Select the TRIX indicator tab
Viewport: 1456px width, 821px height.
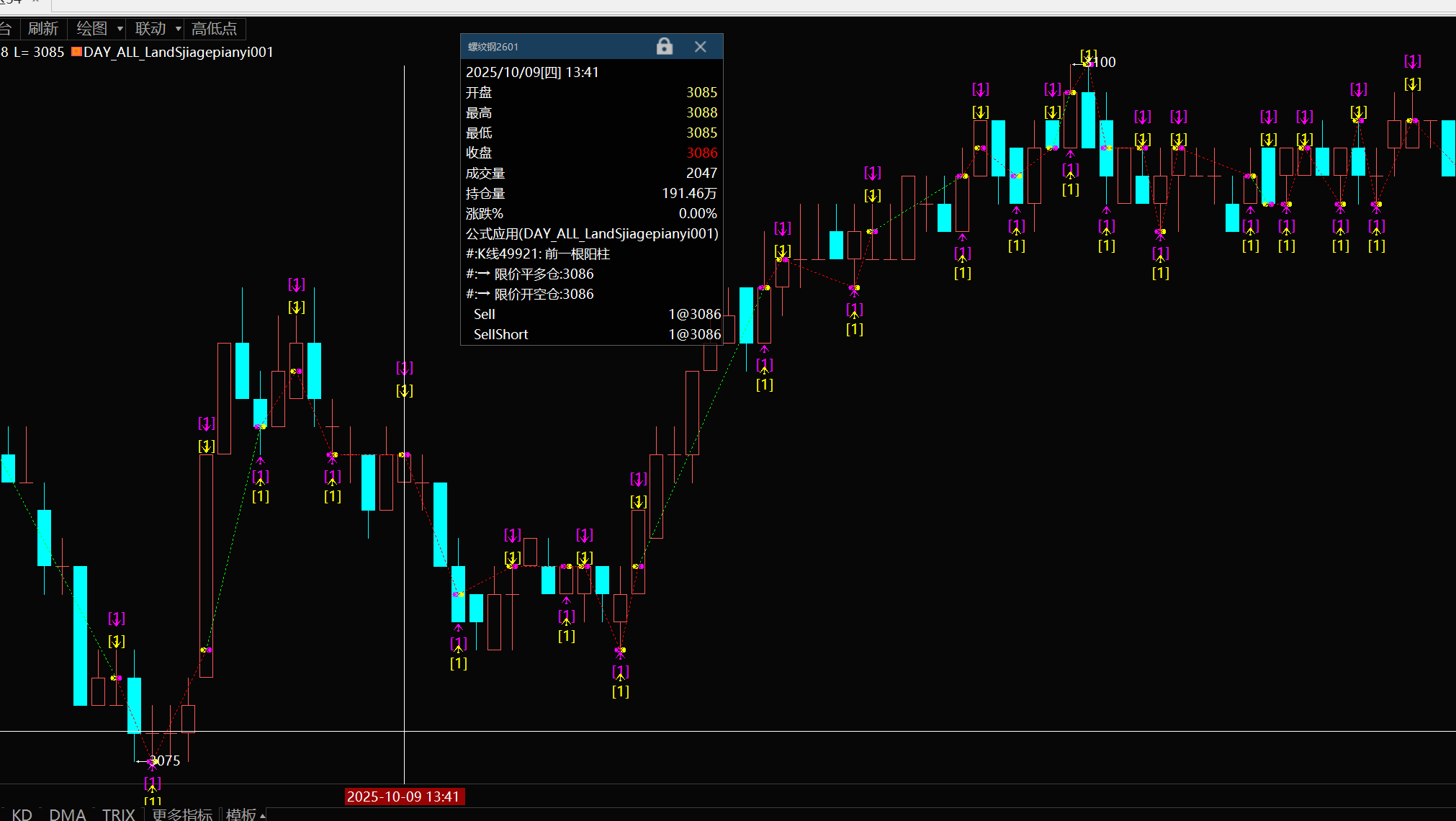[118, 814]
